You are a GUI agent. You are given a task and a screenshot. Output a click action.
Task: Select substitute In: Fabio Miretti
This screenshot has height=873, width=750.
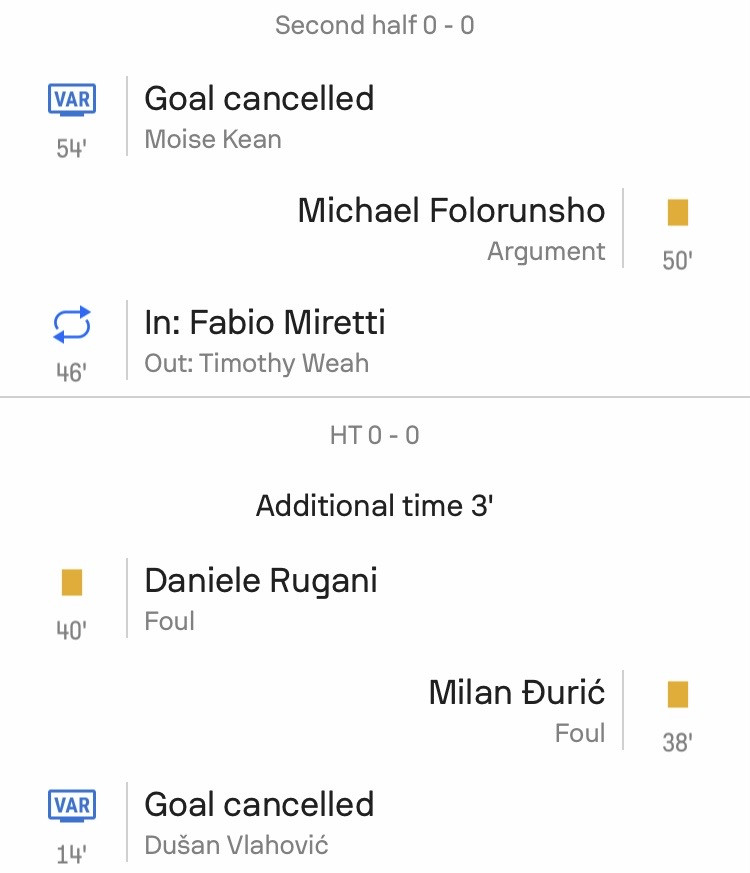[x=264, y=322]
